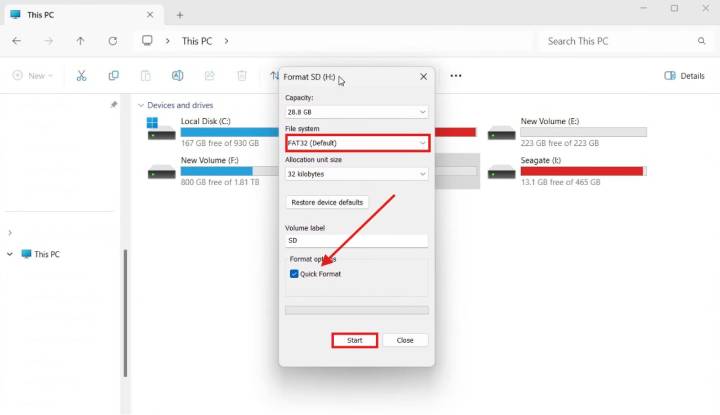Open the Details pane

click(684, 76)
